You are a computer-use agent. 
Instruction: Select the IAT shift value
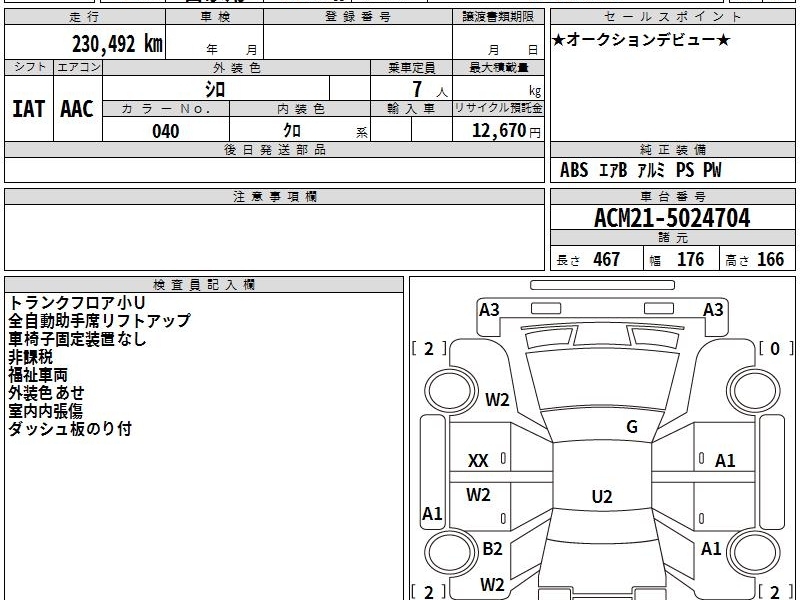click(29, 109)
